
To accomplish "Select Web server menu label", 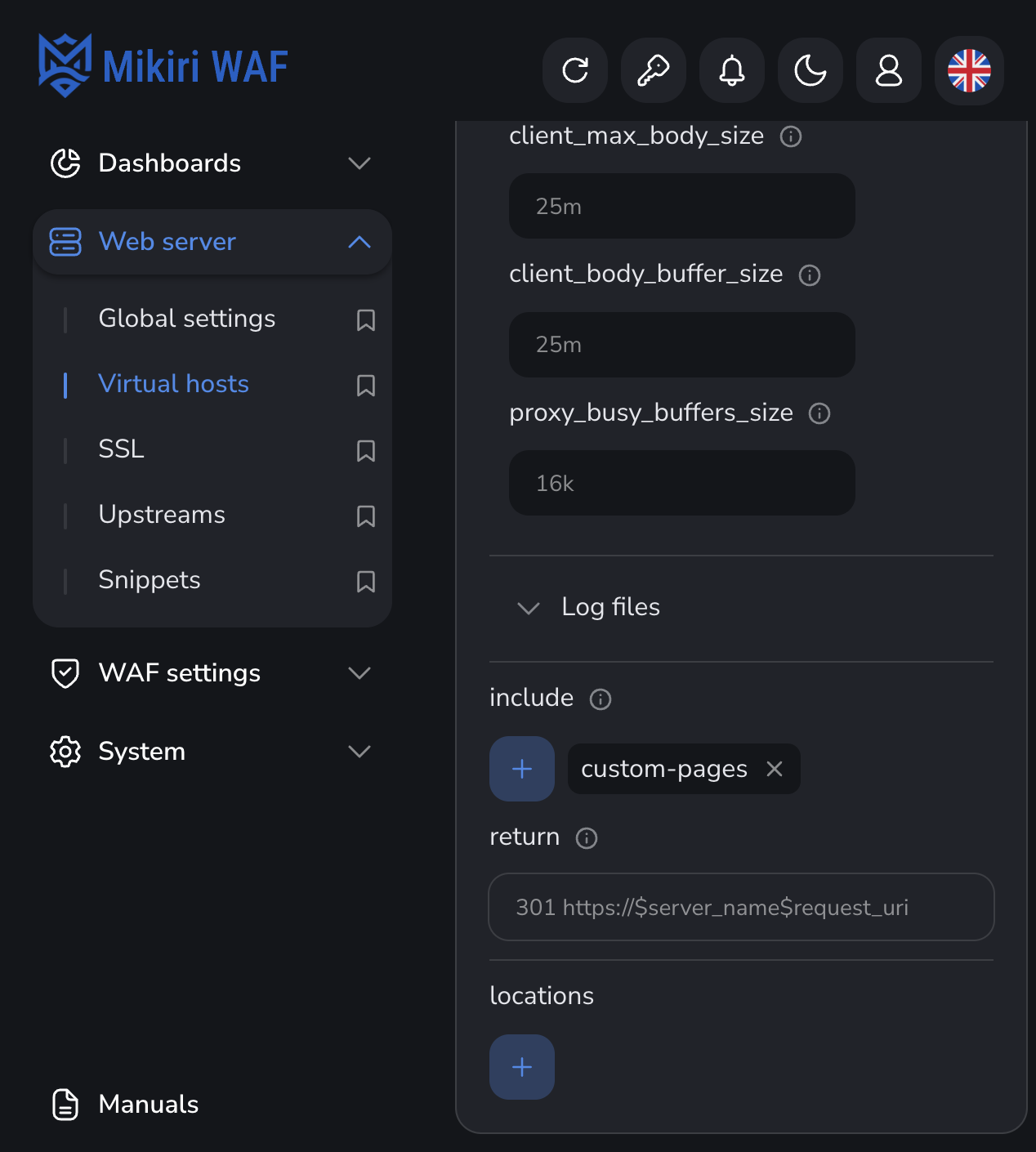I will (167, 242).
